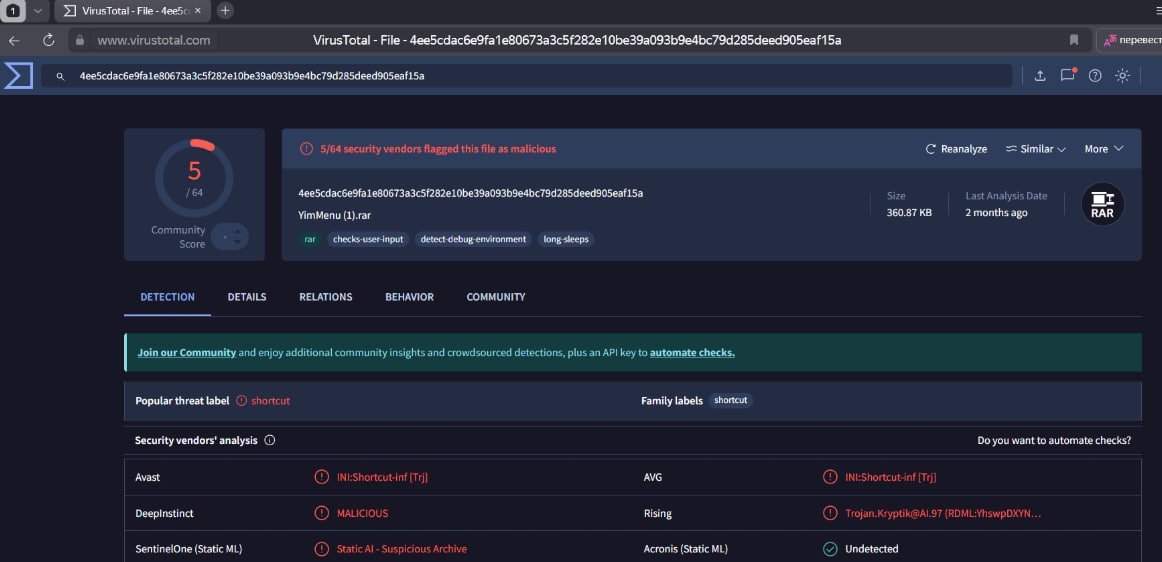Click the AVG INI:Shortcut-inf [Trj] result
Screen dimensions: 1162x562
891,477
